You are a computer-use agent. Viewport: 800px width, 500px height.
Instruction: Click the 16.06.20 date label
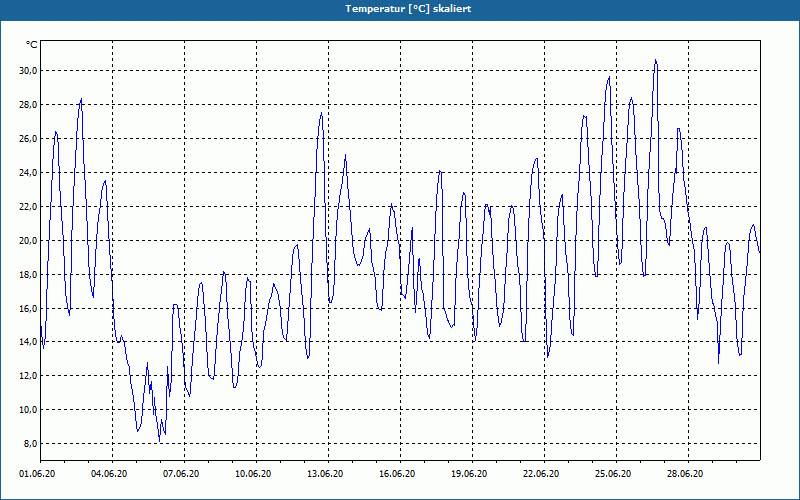pyautogui.click(x=397, y=474)
